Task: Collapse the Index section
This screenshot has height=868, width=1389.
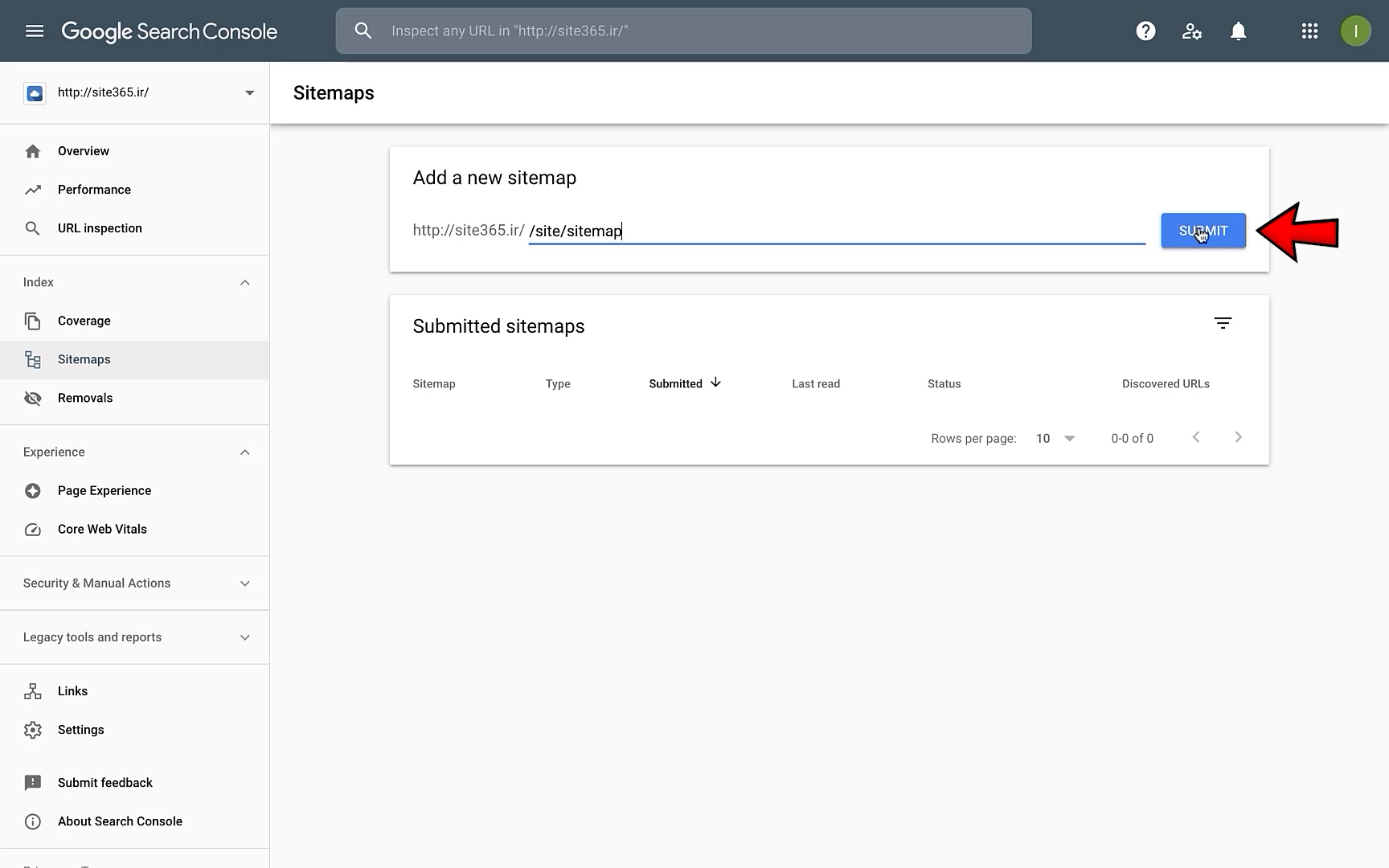Action: (244, 282)
